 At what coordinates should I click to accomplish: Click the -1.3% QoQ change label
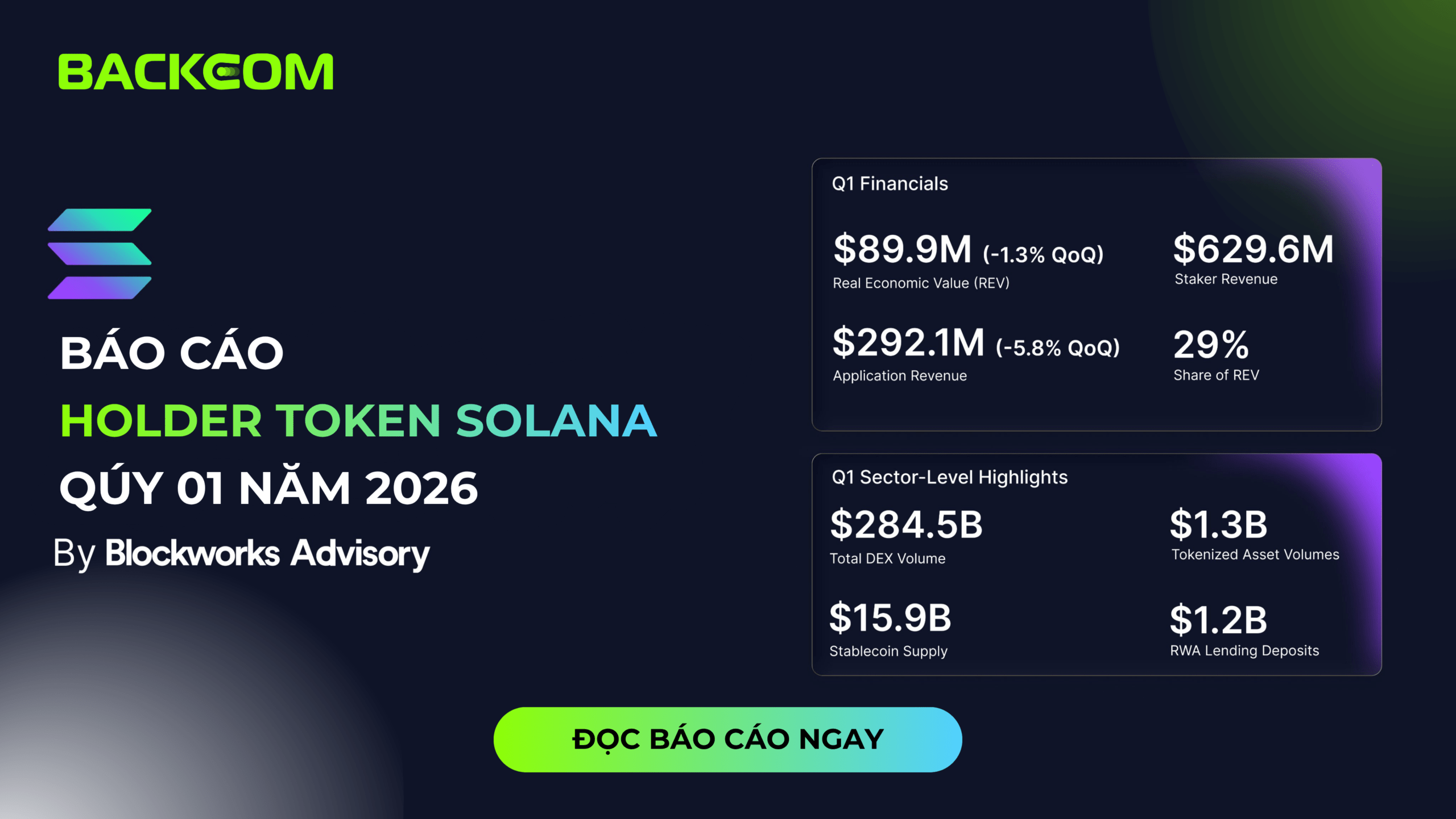pyautogui.click(x=1043, y=254)
